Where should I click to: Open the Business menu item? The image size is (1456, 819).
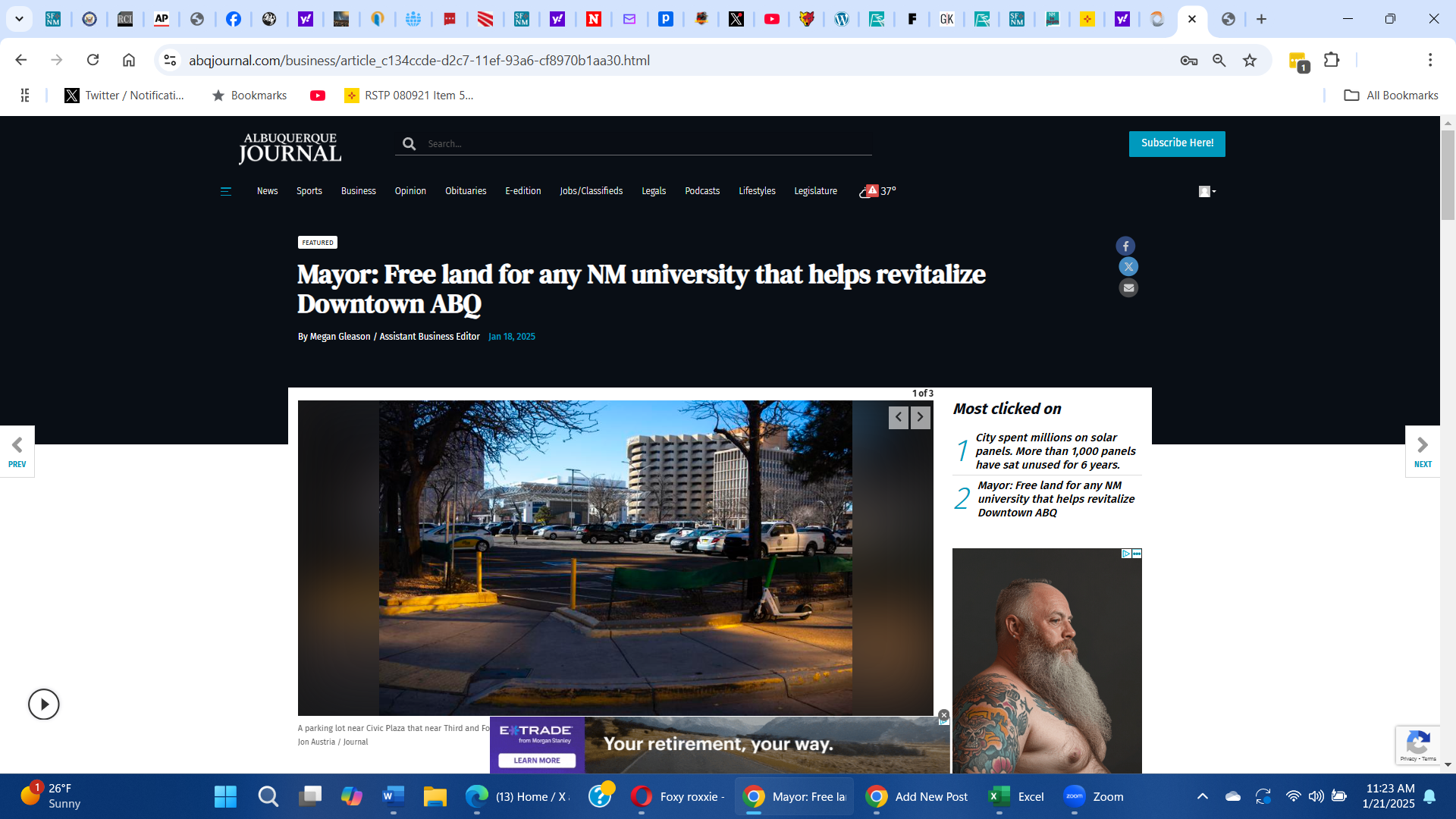click(x=358, y=191)
